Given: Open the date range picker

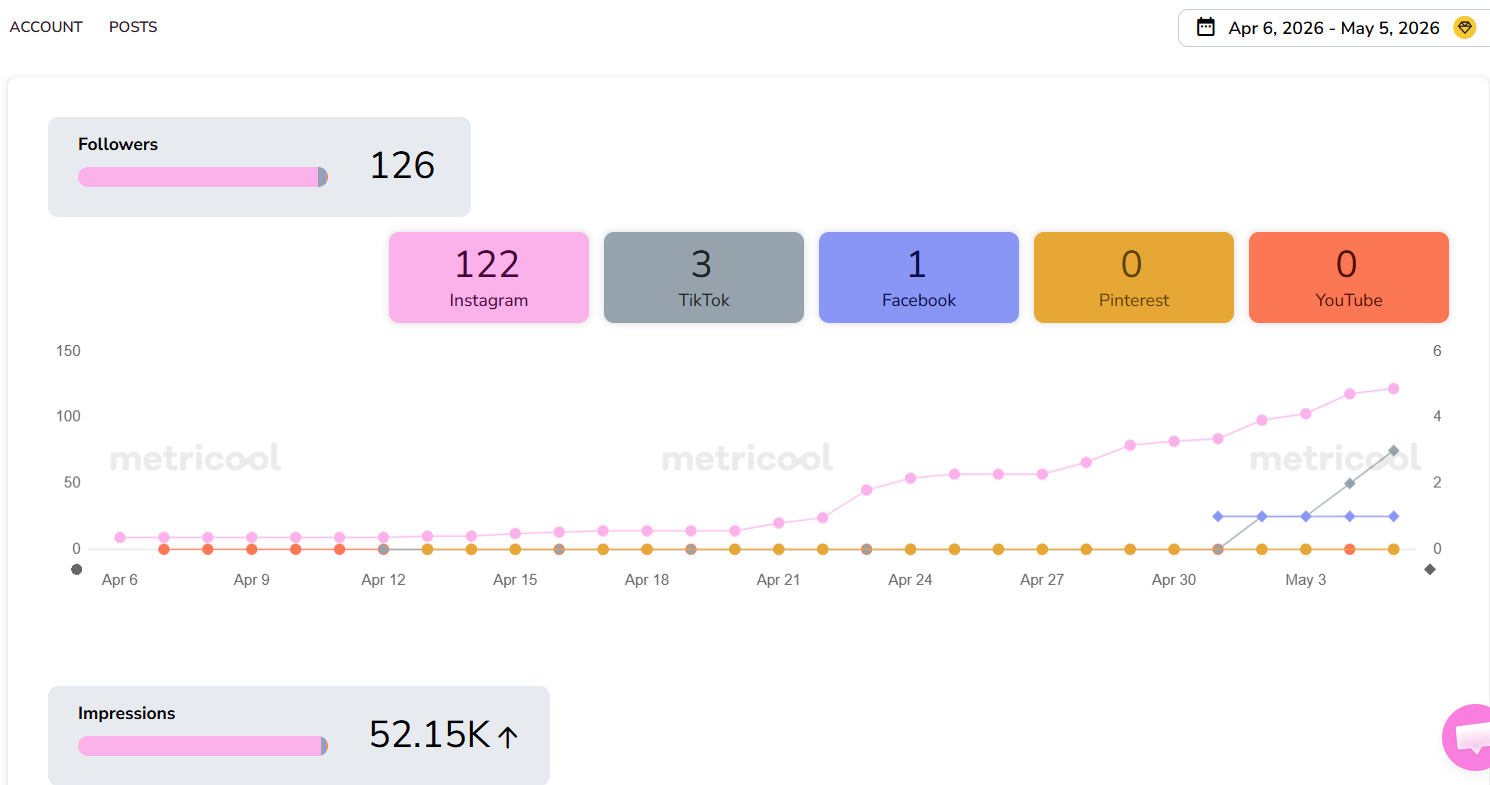Looking at the screenshot, I should [1334, 28].
